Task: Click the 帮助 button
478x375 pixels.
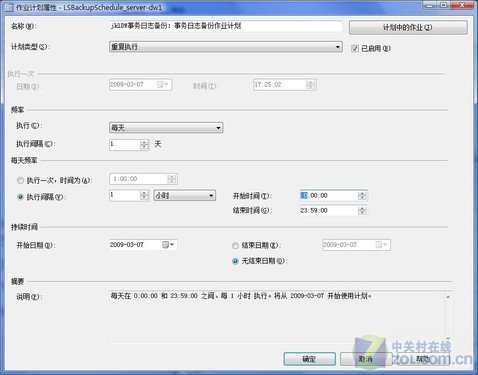Action: click(423, 359)
